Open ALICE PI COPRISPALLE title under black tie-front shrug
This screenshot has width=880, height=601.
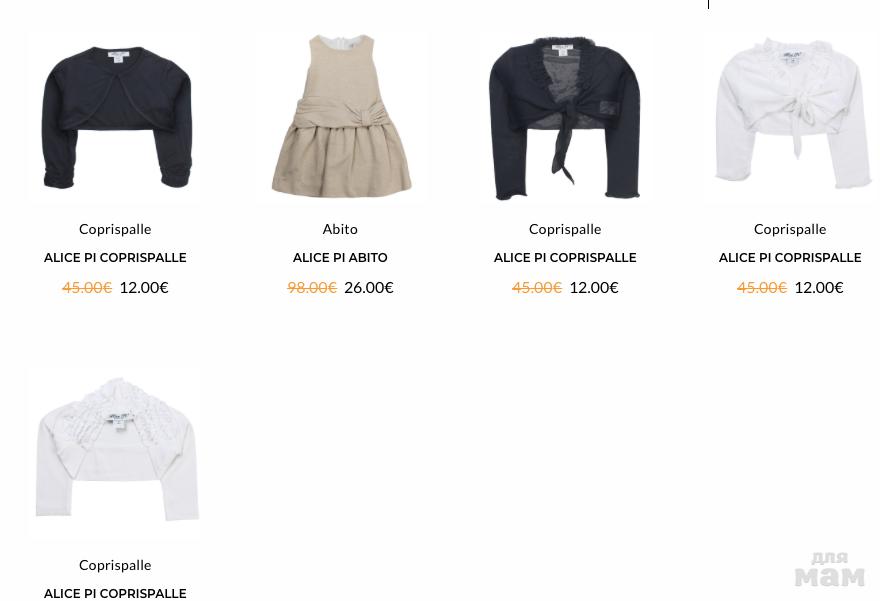tap(565, 258)
